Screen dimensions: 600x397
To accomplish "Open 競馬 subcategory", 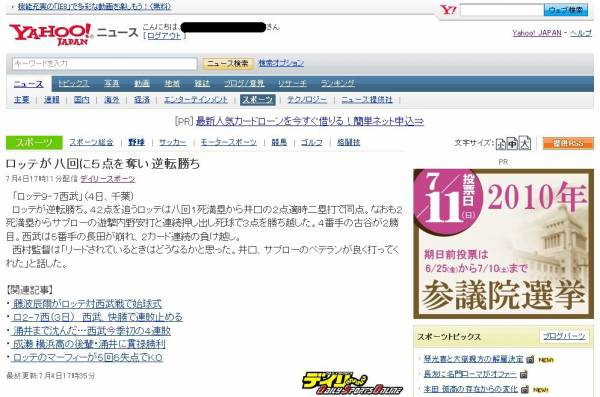I will [x=279, y=142].
